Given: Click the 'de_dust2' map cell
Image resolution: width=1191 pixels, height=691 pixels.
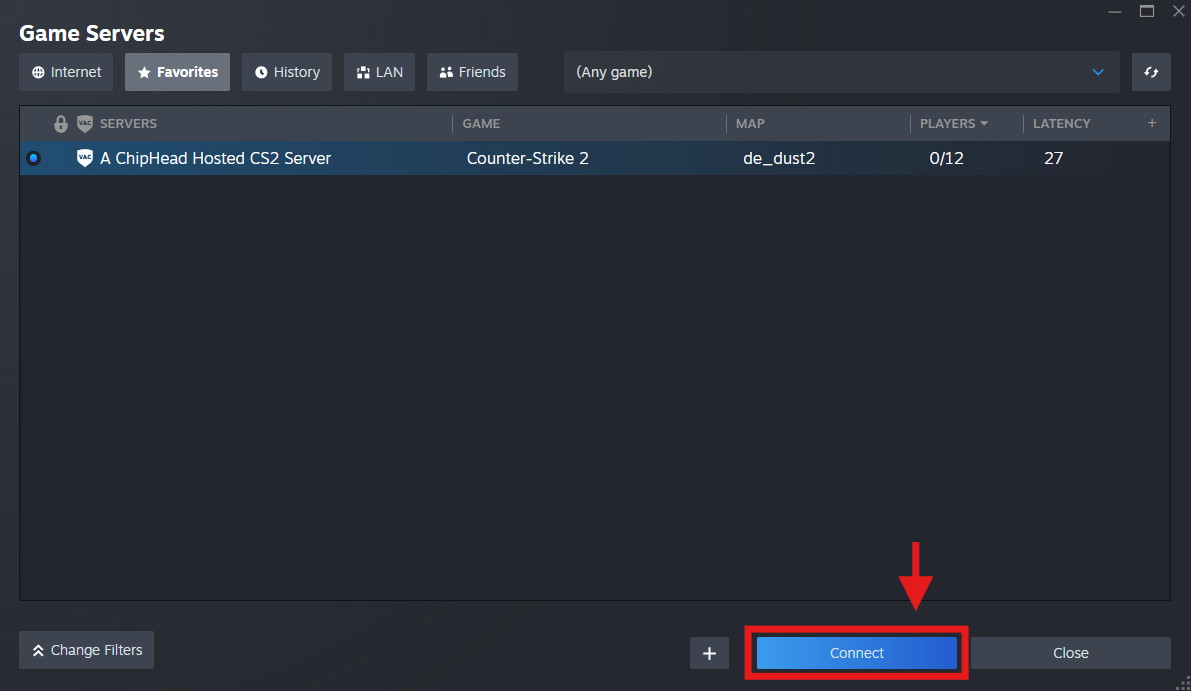Looking at the screenshot, I should [779, 158].
